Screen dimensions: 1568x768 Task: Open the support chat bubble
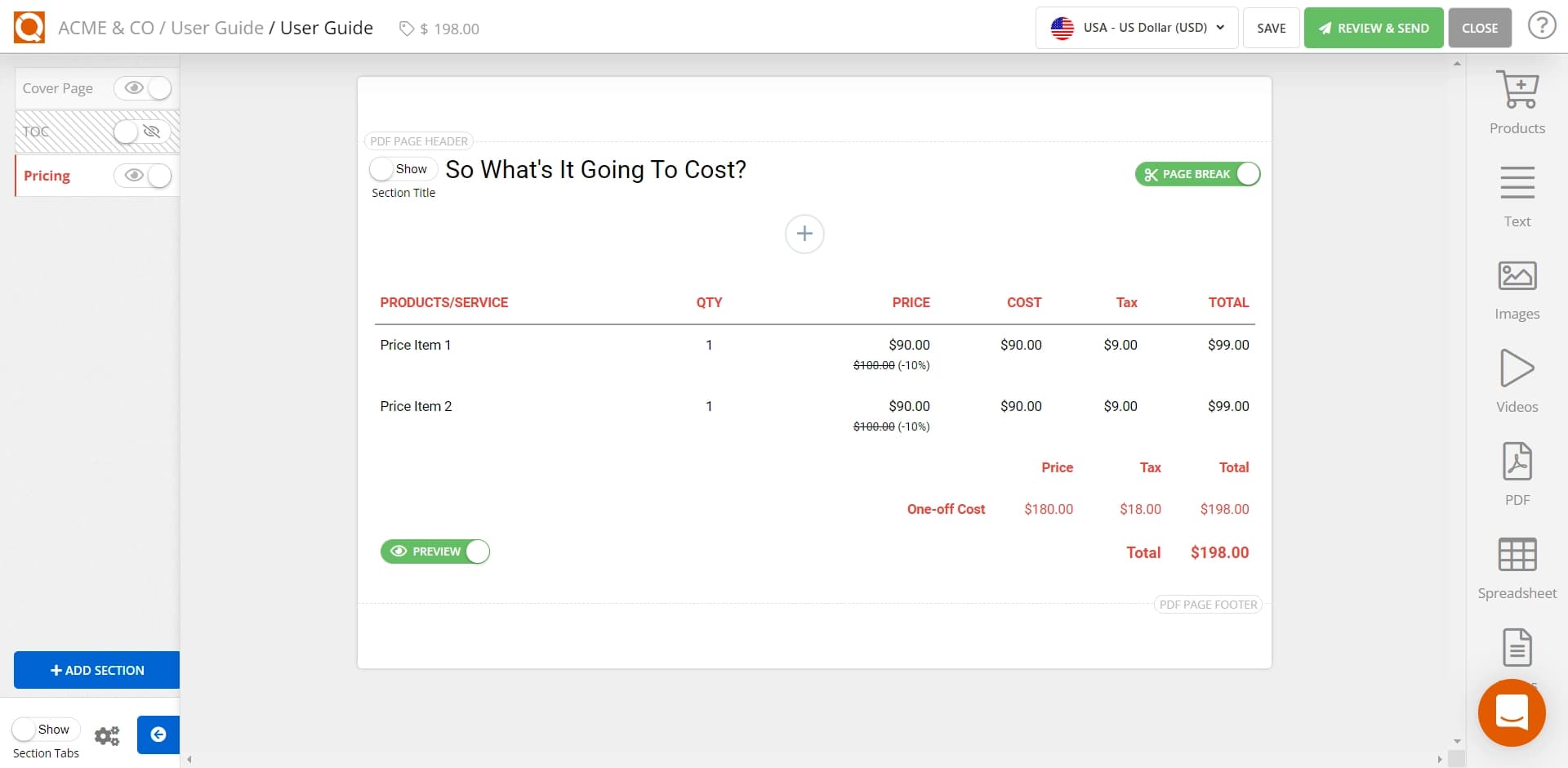coord(1512,712)
